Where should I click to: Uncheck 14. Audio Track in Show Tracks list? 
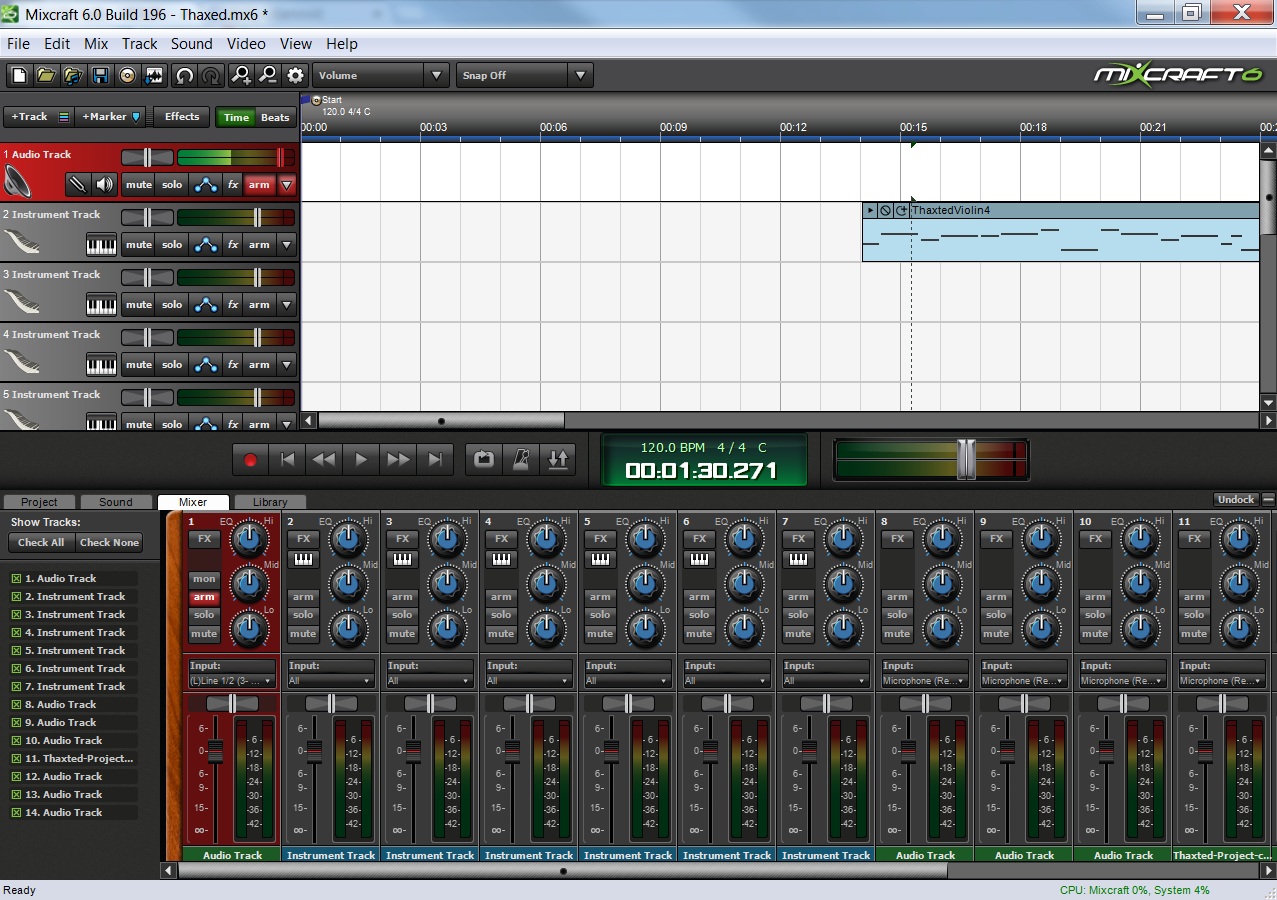pos(16,813)
